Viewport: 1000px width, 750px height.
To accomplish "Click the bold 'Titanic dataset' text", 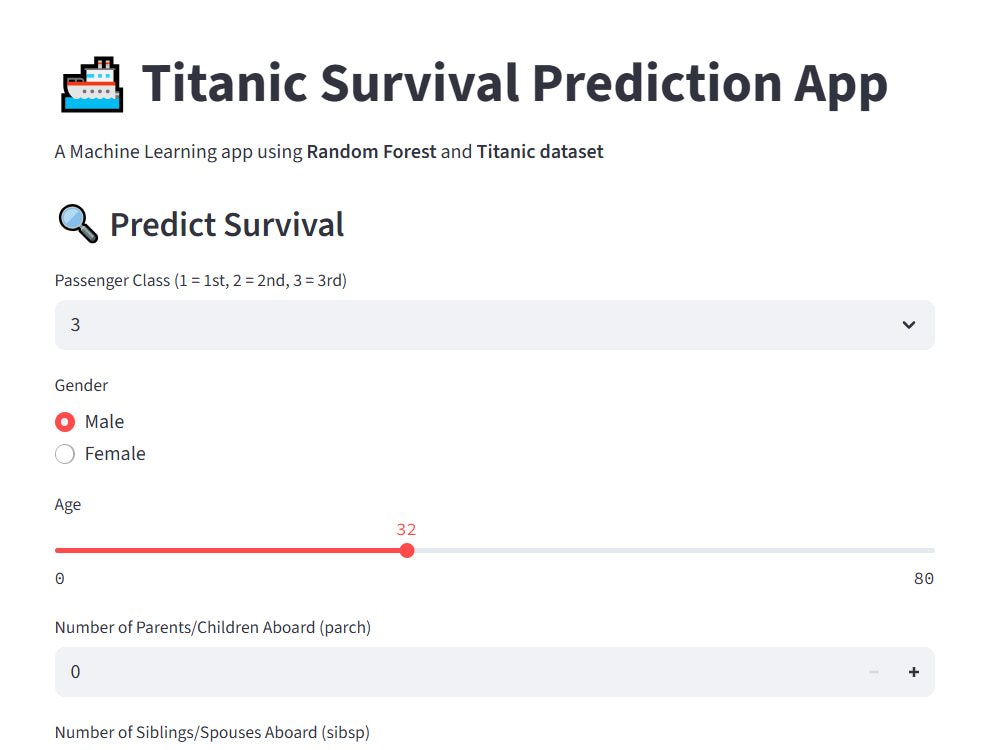I will coord(540,151).
